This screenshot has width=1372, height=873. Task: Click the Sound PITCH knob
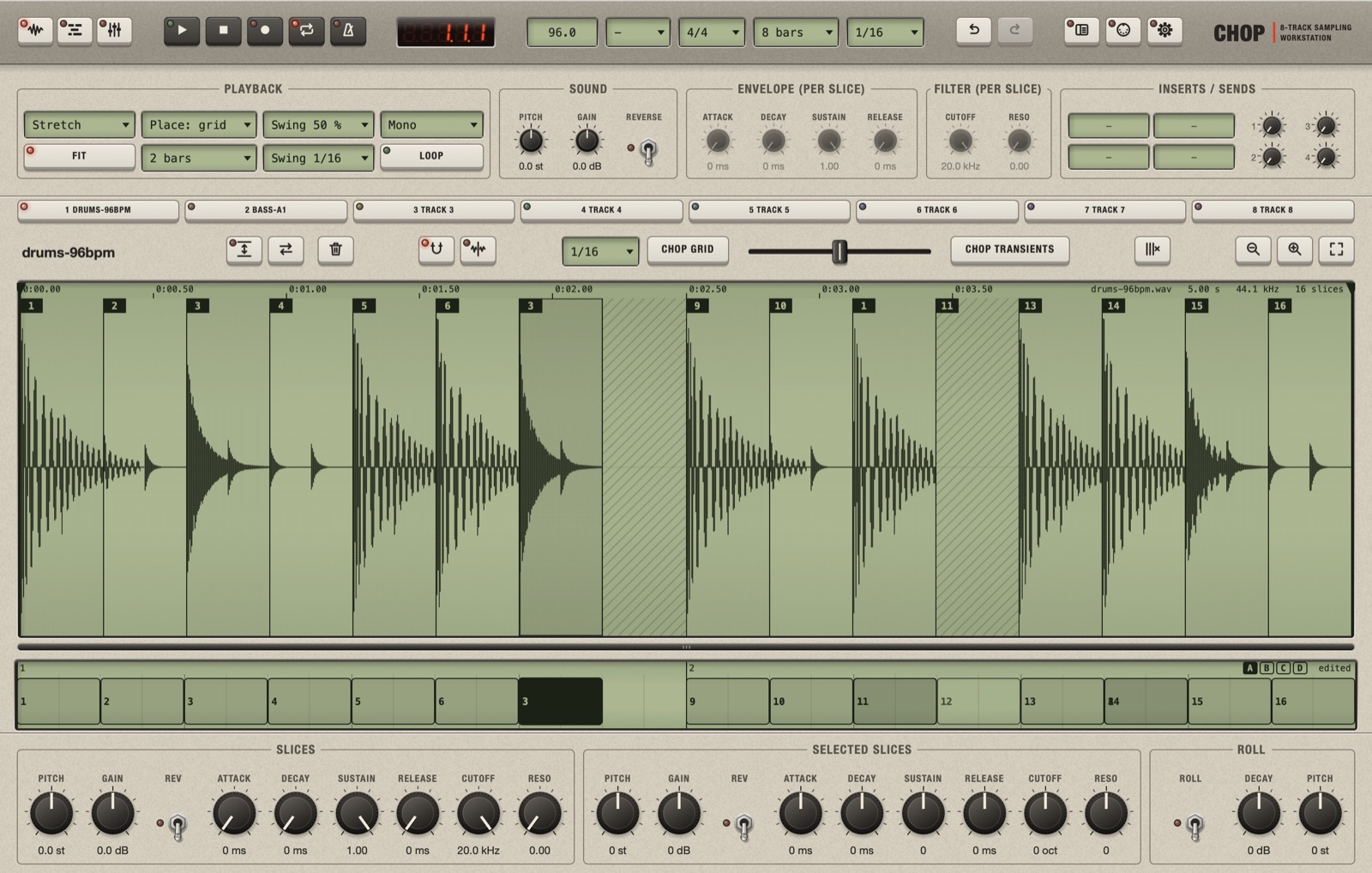[531, 141]
